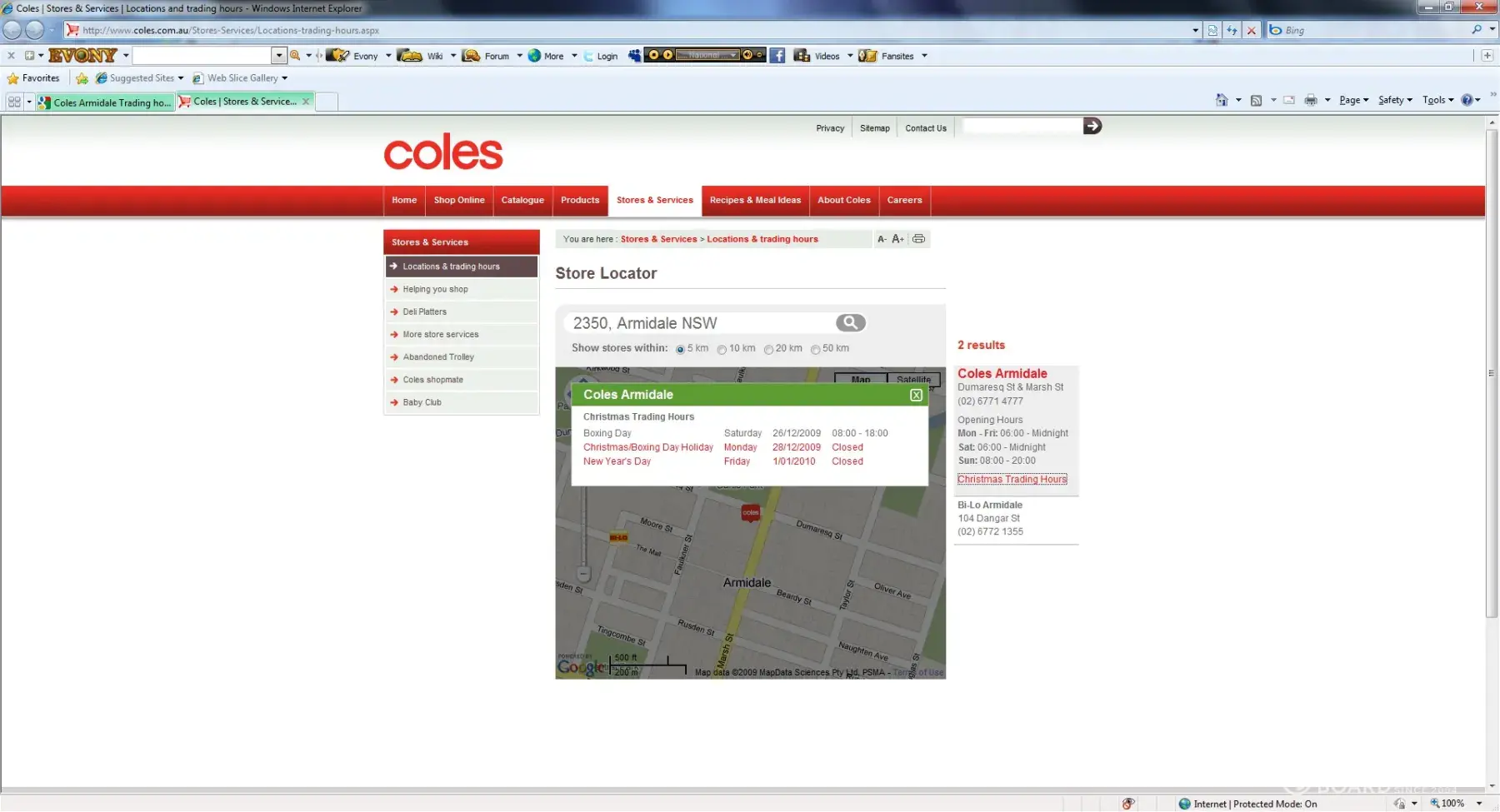
Task: Open the Favorites star button
Action: pos(34,78)
